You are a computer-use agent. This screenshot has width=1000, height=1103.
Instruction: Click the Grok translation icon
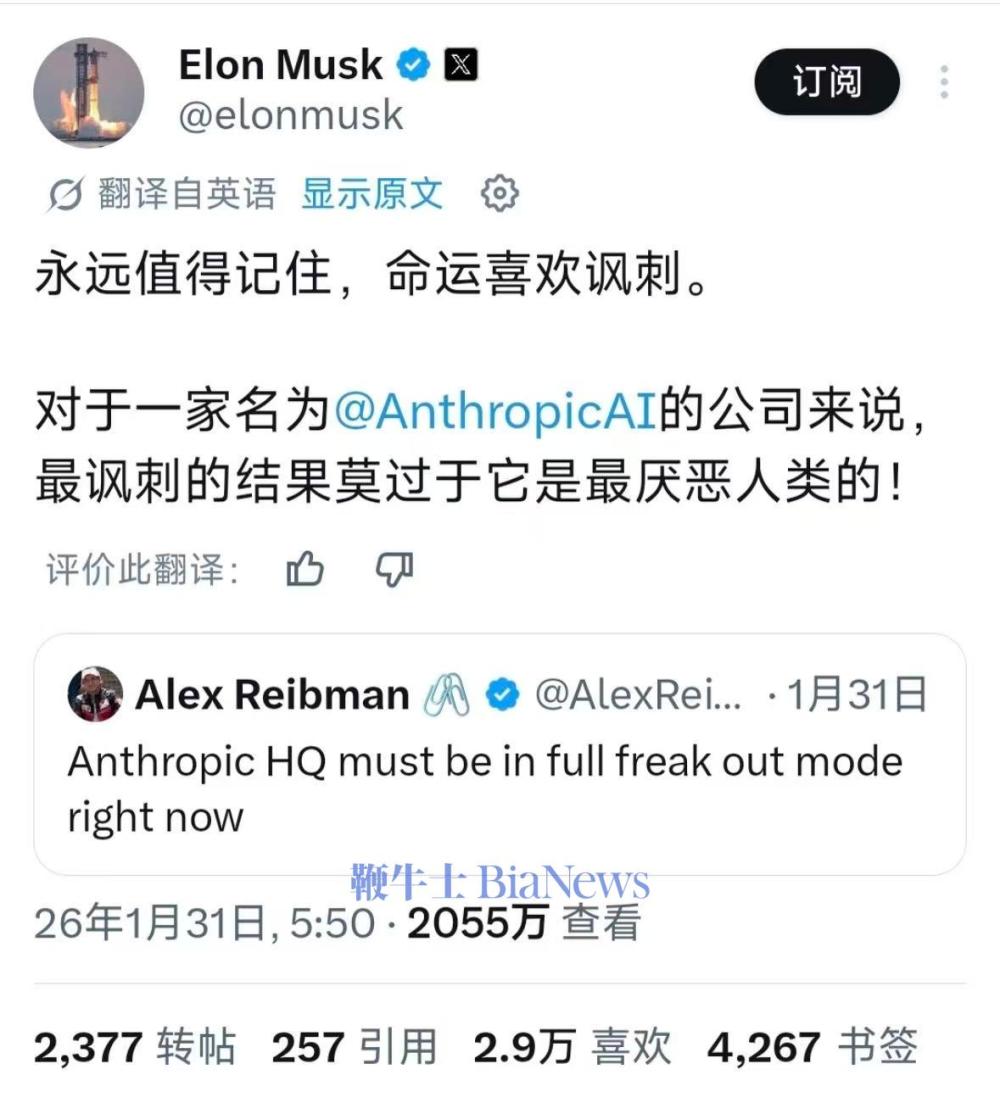(66, 194)
